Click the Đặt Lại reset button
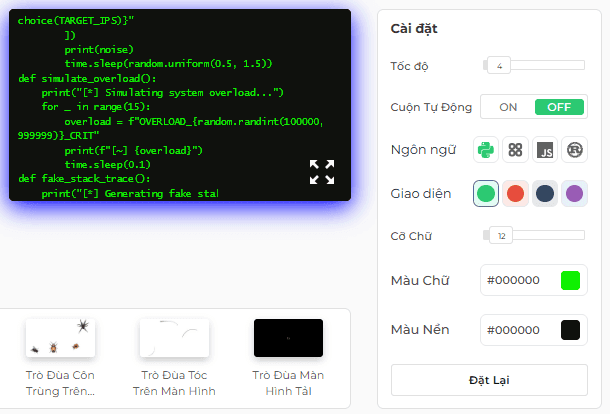 489,380
